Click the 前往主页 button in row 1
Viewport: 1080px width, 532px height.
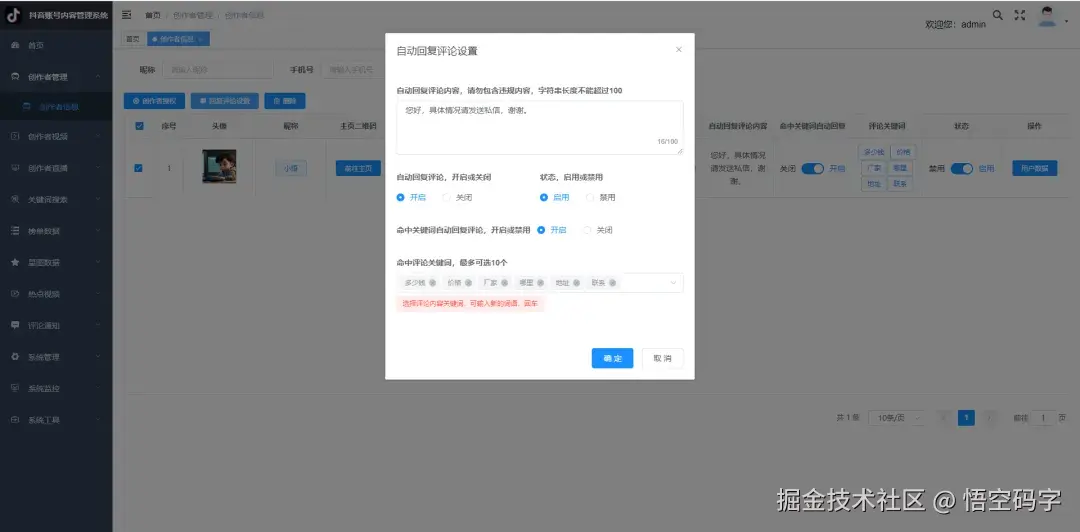(358, 168)
